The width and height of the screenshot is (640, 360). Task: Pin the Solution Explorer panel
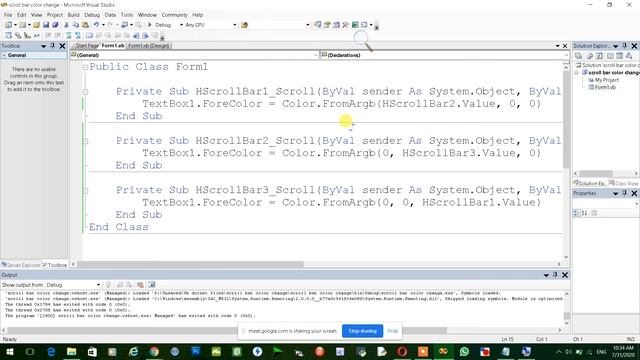(x=624, y=46)
